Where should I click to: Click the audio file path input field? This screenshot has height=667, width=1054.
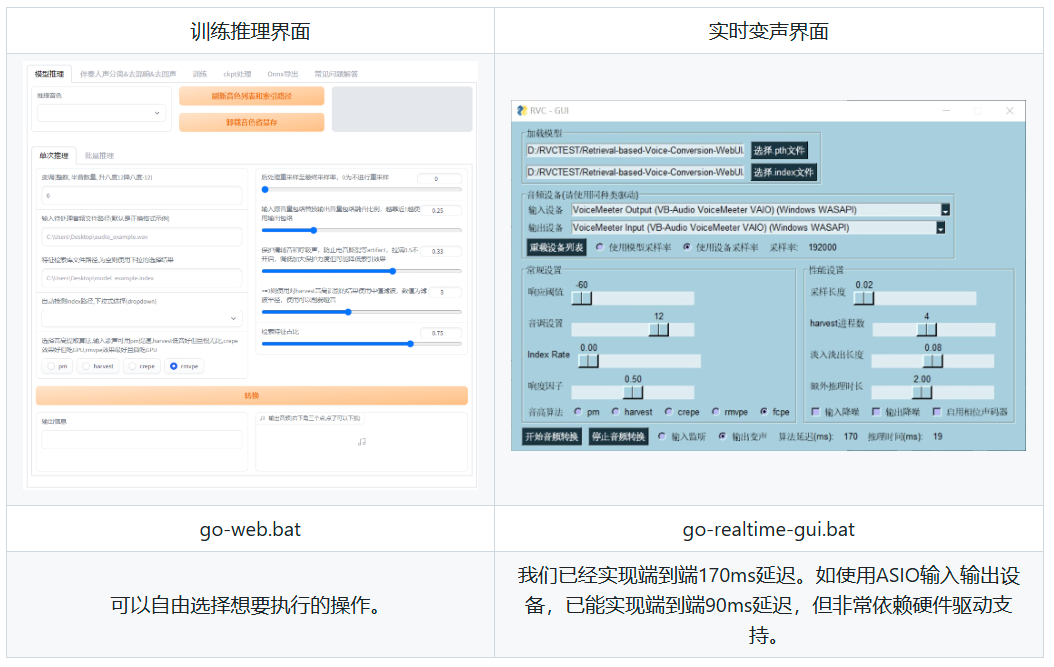click(x=142, y=237)
